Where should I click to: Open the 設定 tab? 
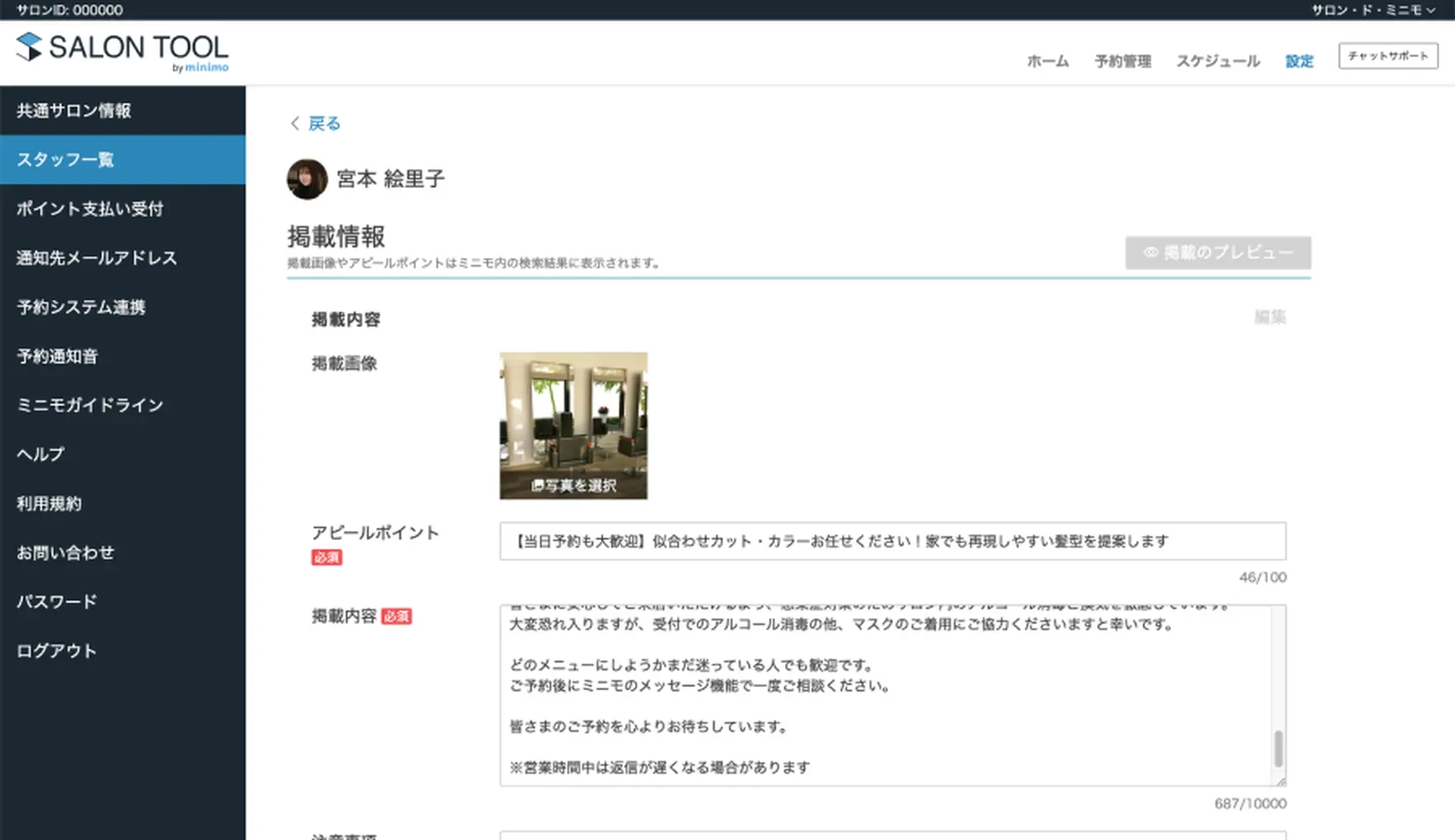[1299, 61]
